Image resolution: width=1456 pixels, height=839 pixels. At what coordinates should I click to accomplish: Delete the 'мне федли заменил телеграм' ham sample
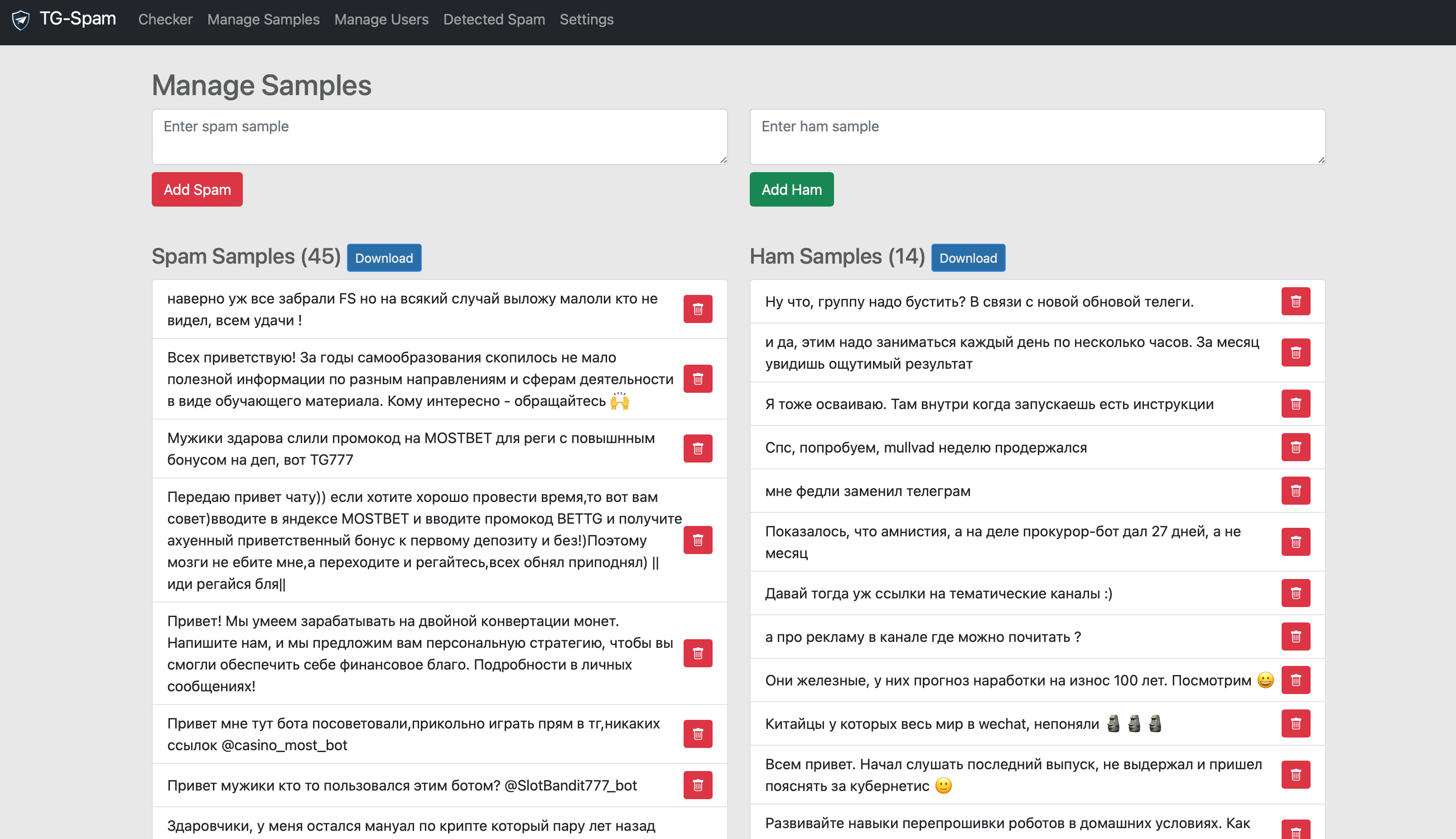1295,490
